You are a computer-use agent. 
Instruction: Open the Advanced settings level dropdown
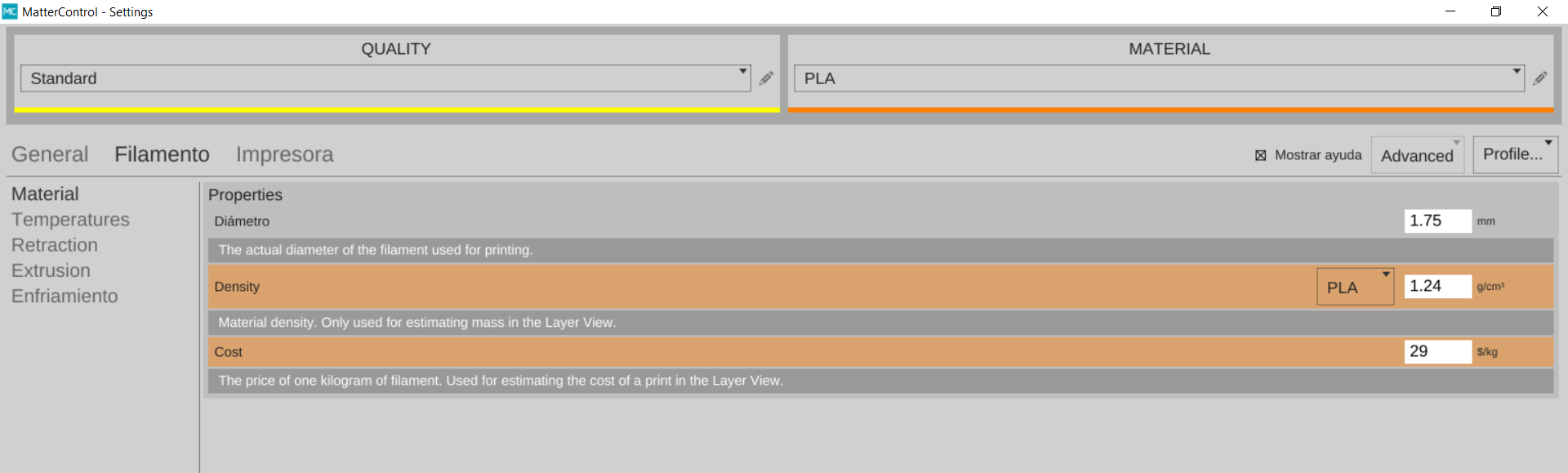pos(1418,155)
